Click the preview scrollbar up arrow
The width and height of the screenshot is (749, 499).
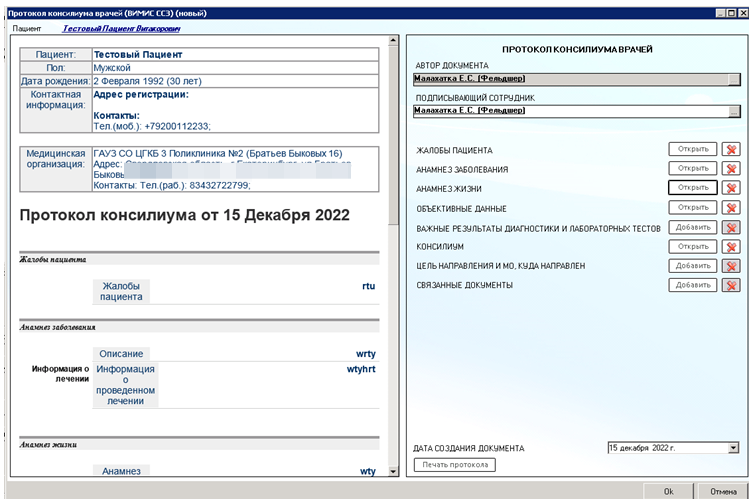tap(393, 40)
